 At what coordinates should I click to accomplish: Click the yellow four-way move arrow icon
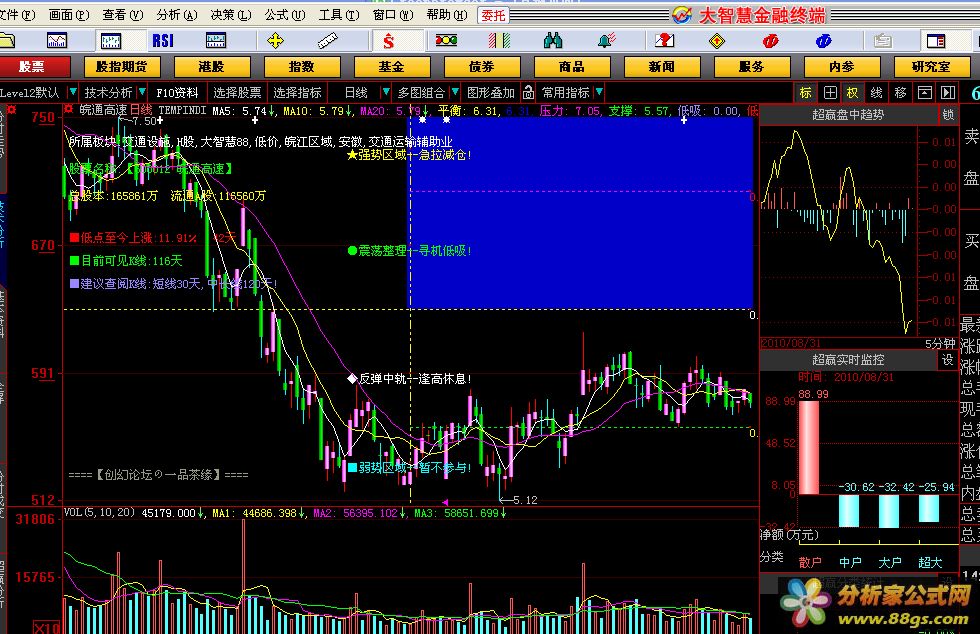(275, 41)
